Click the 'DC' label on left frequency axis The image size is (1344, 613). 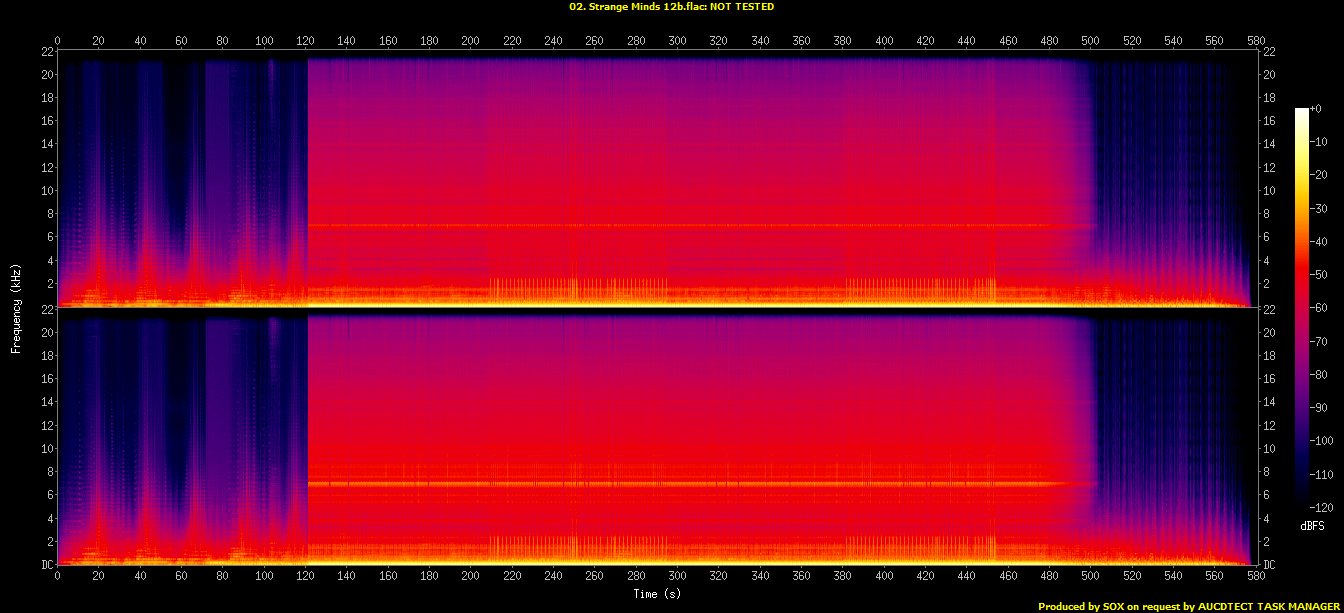click(x=45, y=565)
